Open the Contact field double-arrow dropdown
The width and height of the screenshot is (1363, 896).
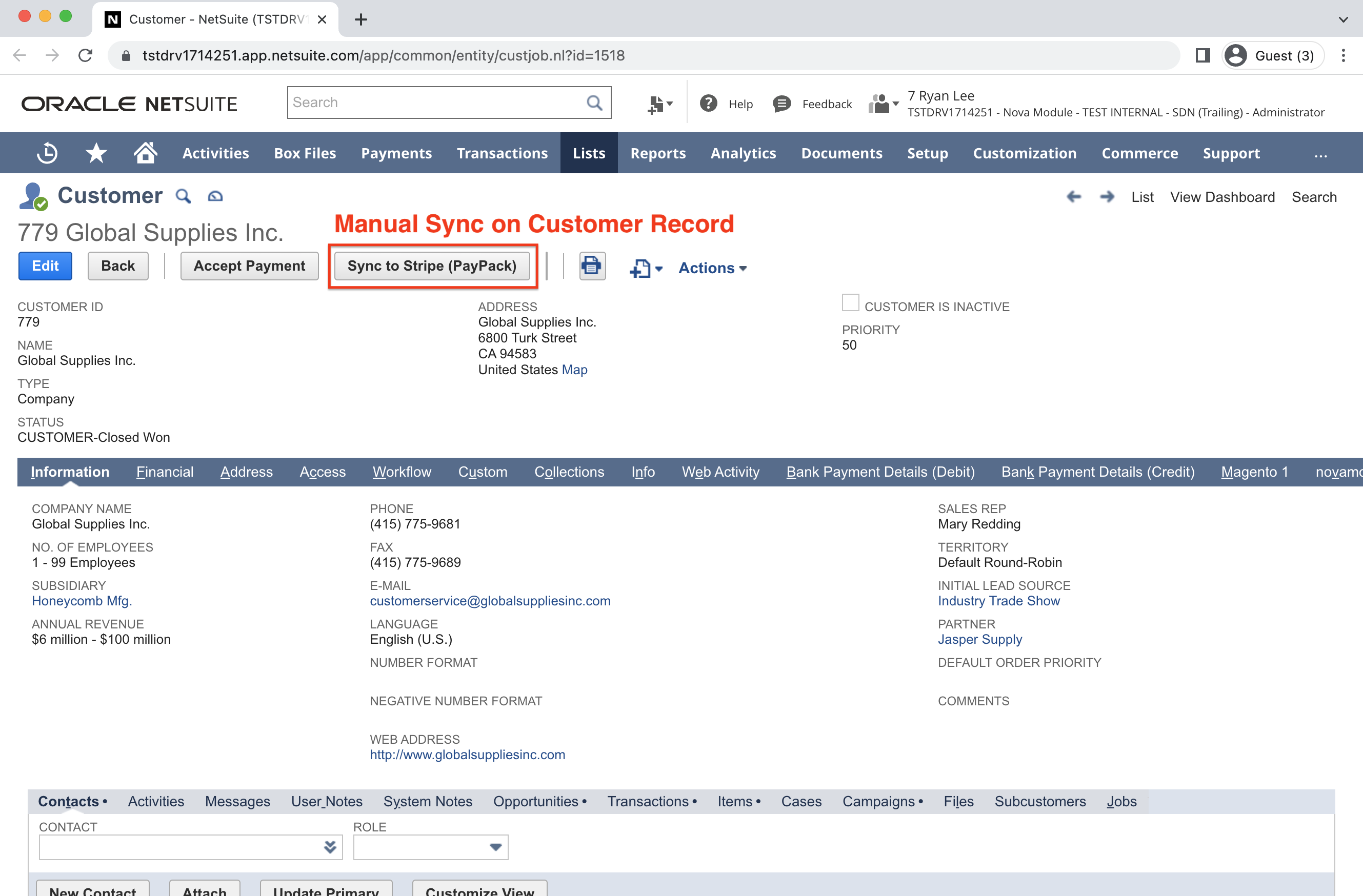pyautogui.click(x=330, y=847)
